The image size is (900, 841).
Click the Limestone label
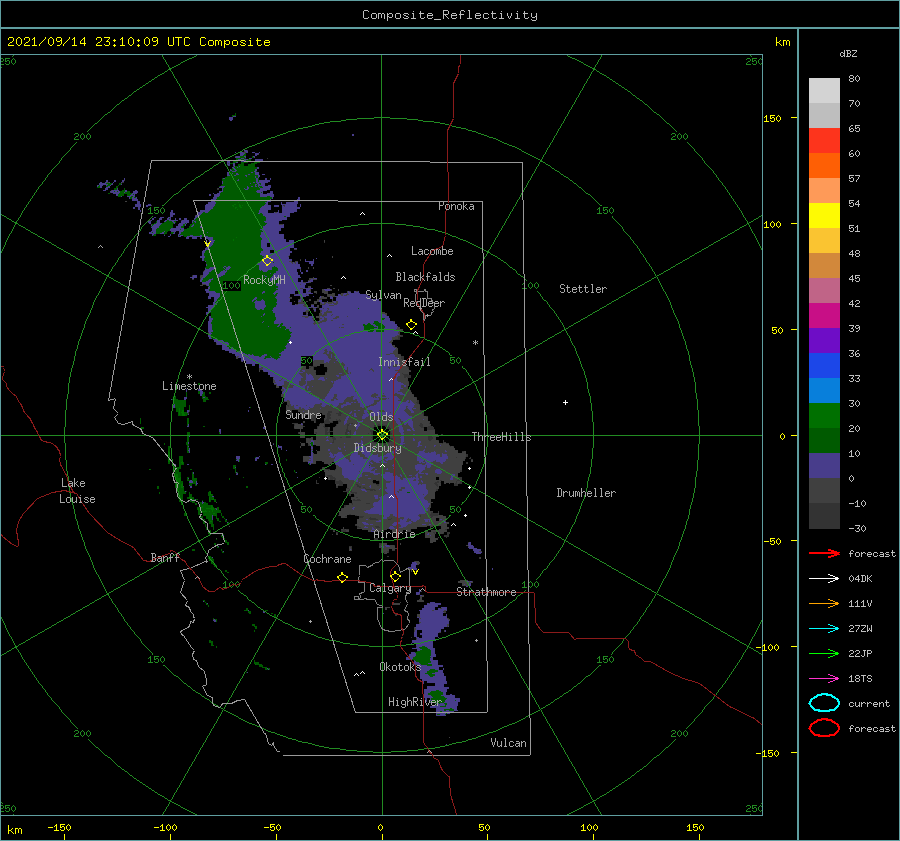pos(189,386)
